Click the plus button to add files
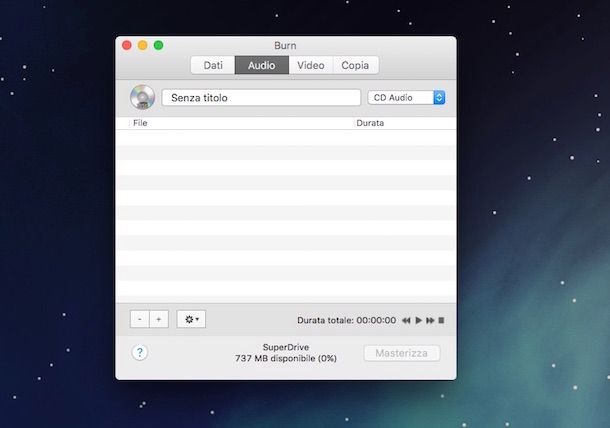Screen dimensions: 610x428 [158, 319]
